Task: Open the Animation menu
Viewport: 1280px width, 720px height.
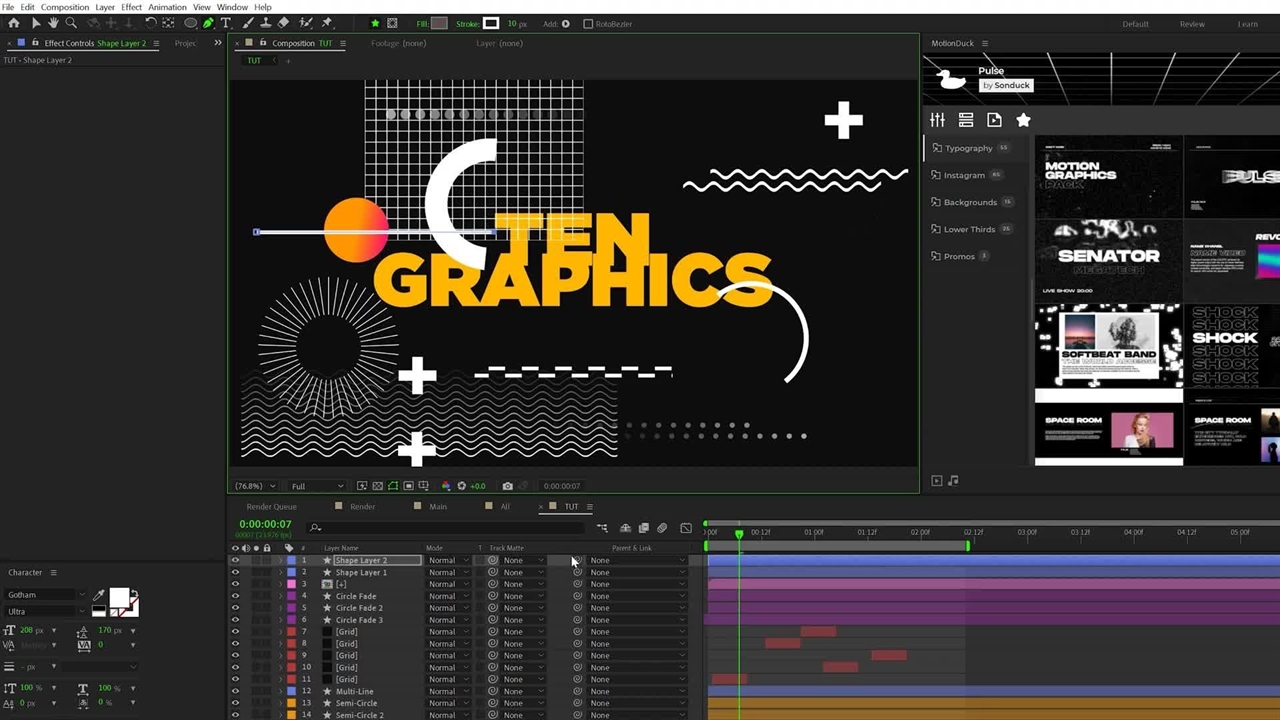Action: 167,7
